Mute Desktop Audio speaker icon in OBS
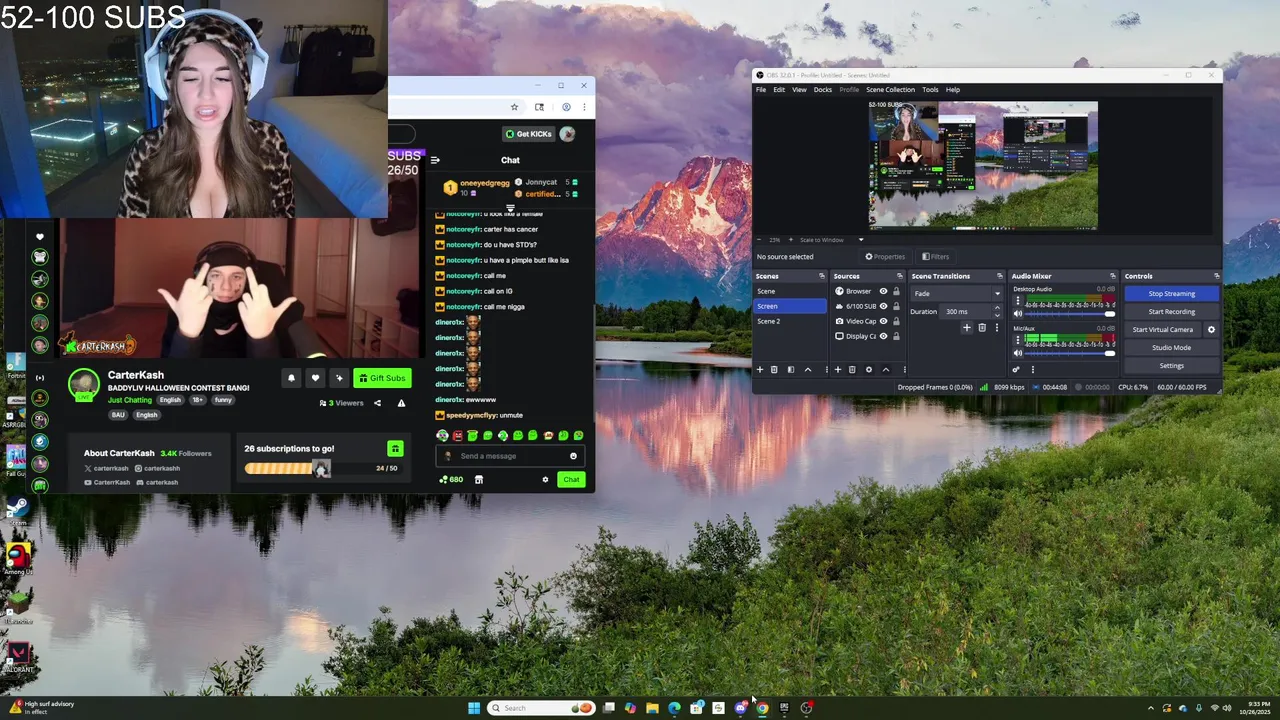 (1018, 314)
